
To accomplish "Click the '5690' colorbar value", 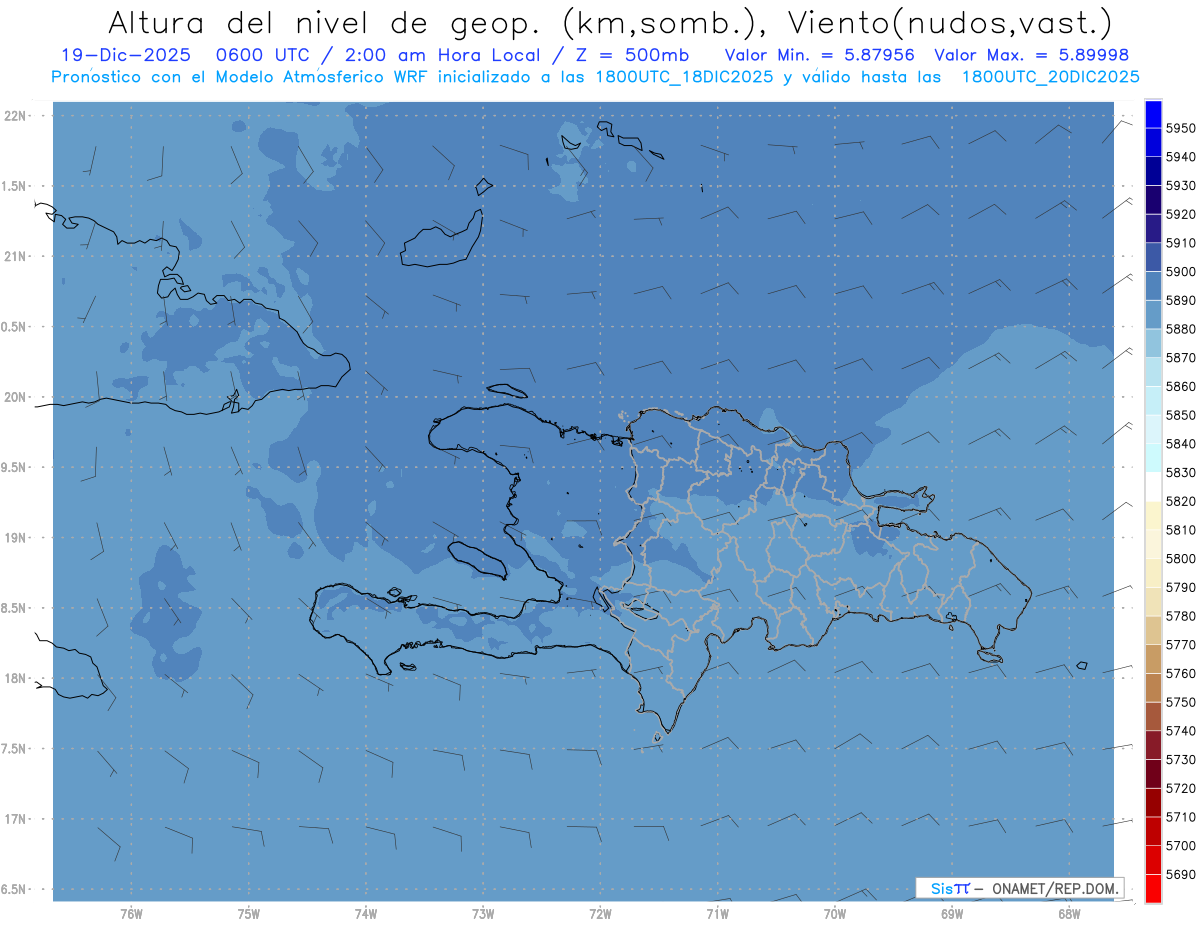I will tap(1180, 874).
